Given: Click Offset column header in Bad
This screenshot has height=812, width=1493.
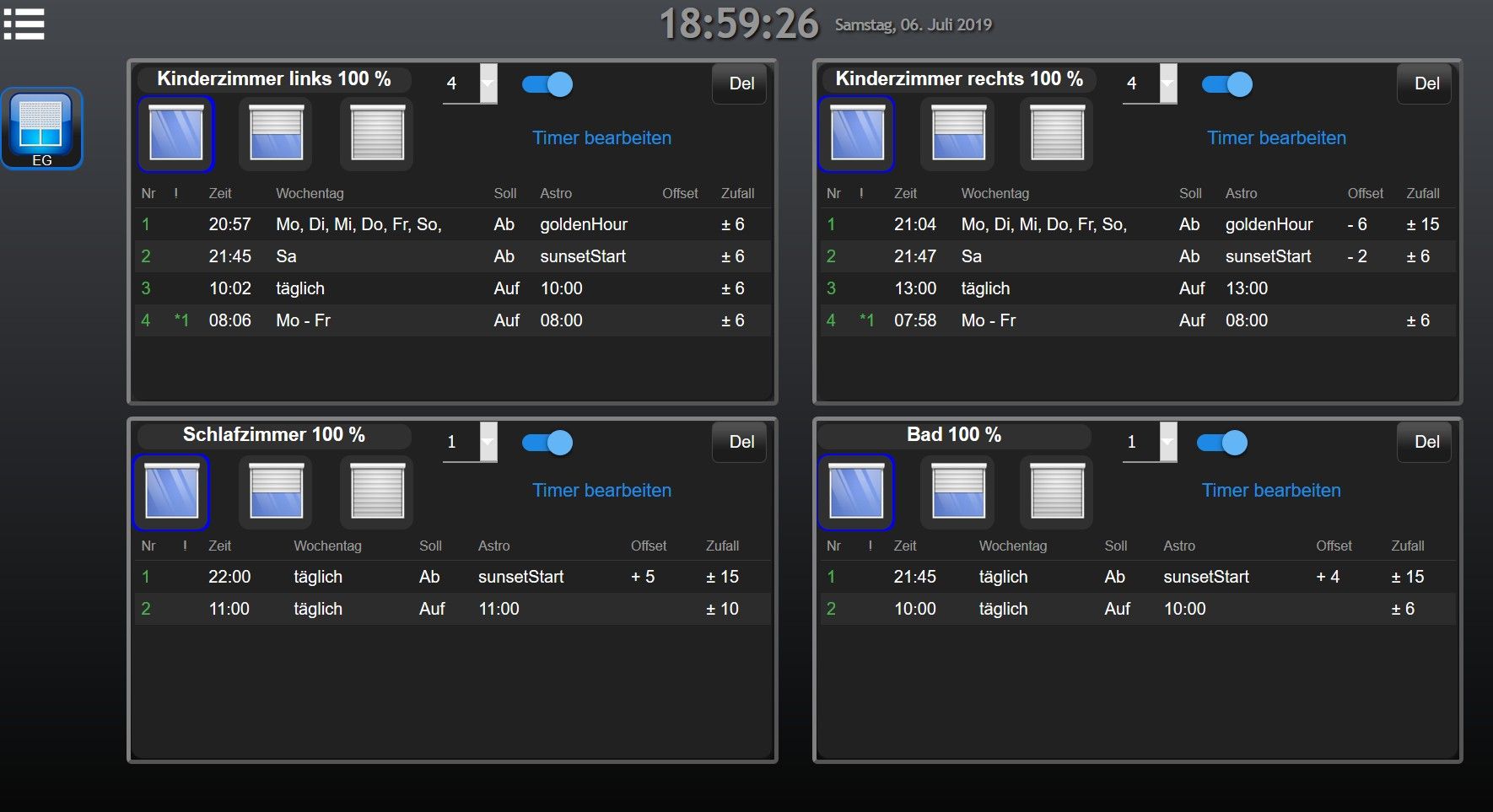Looking at the screenshot, I should 1334,546.
